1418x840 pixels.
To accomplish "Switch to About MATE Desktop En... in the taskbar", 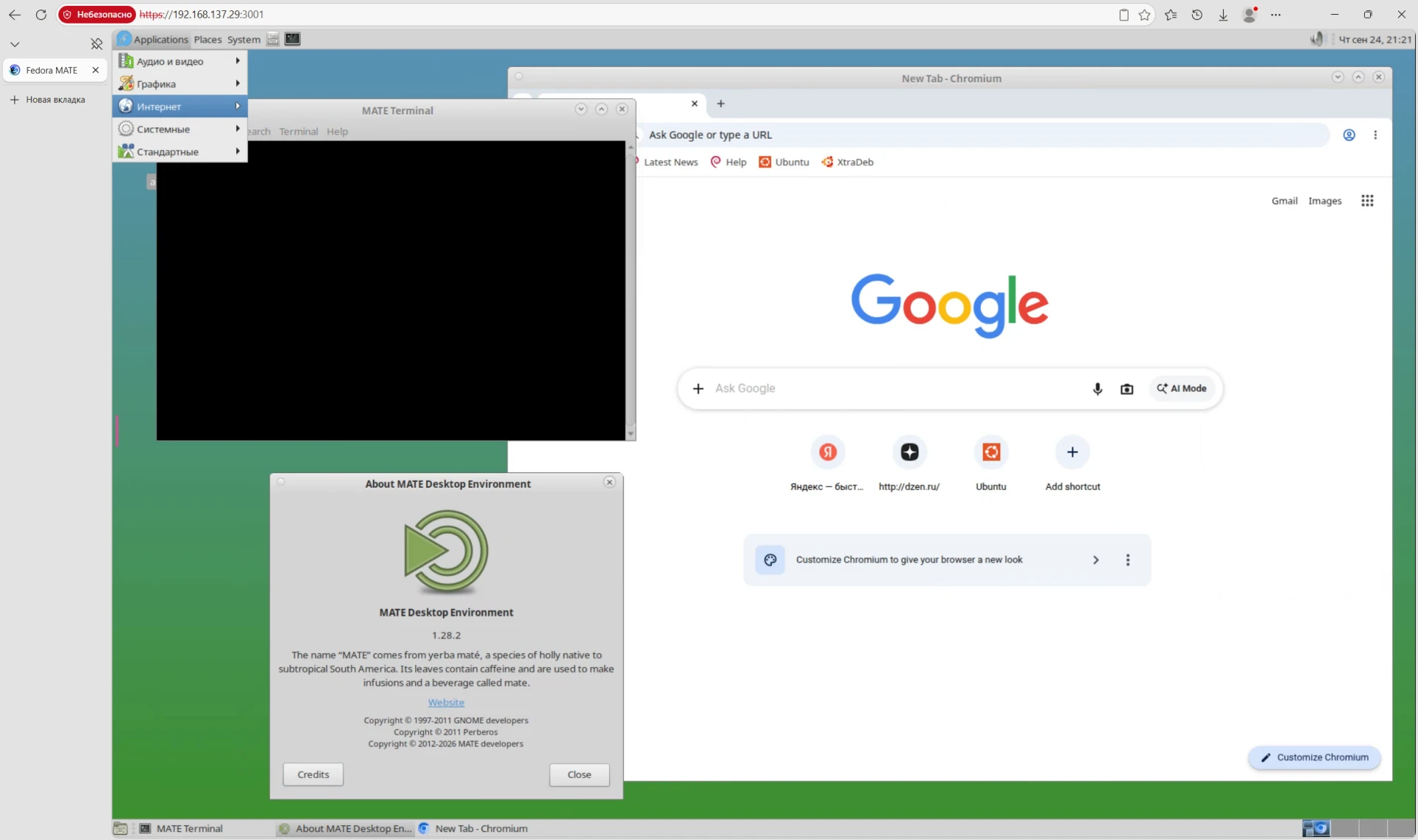I will point(345,828).
